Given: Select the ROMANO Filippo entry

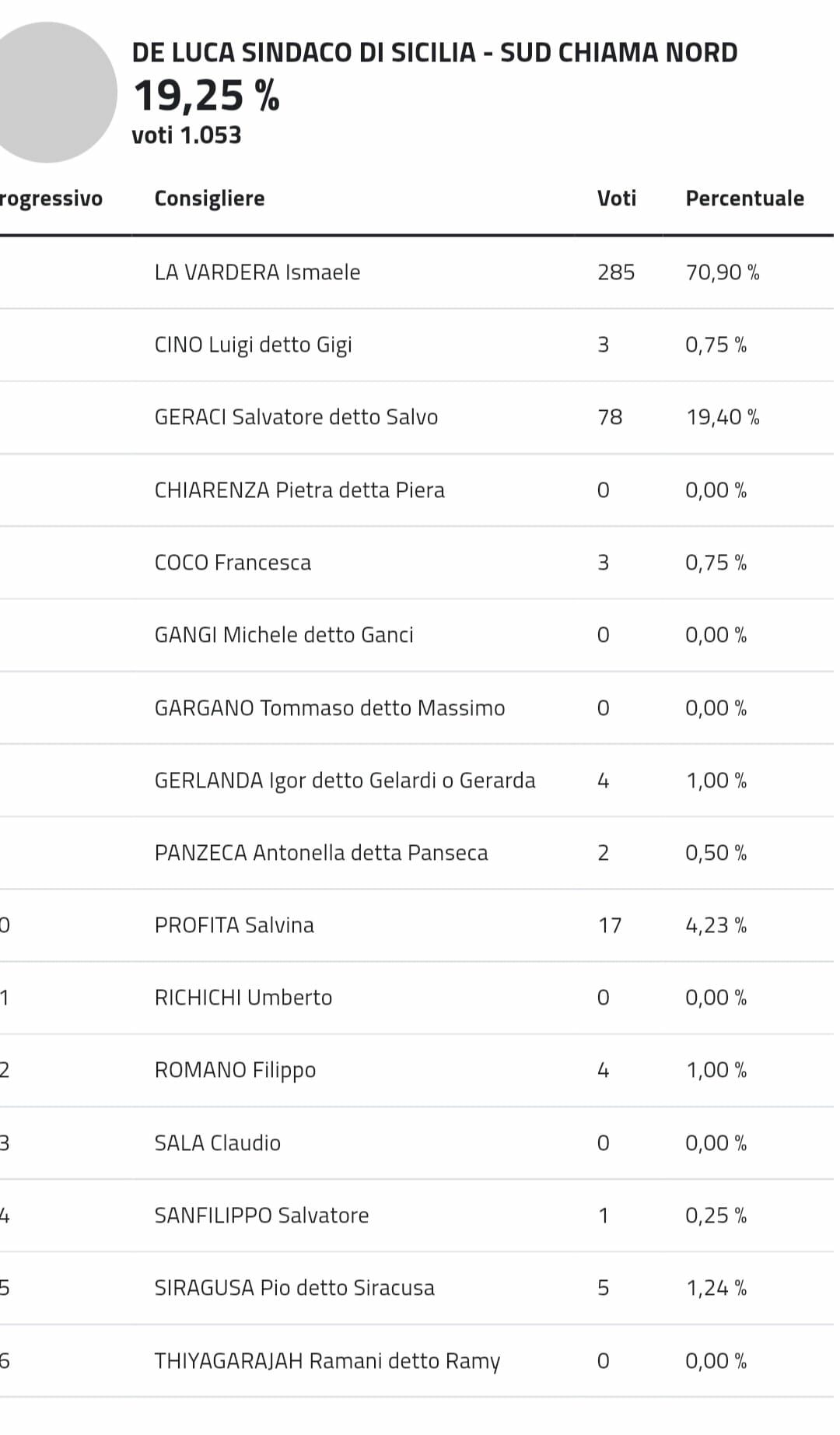Looking at the screenshot, I should pyautogui.click(x=235, y=1071).
